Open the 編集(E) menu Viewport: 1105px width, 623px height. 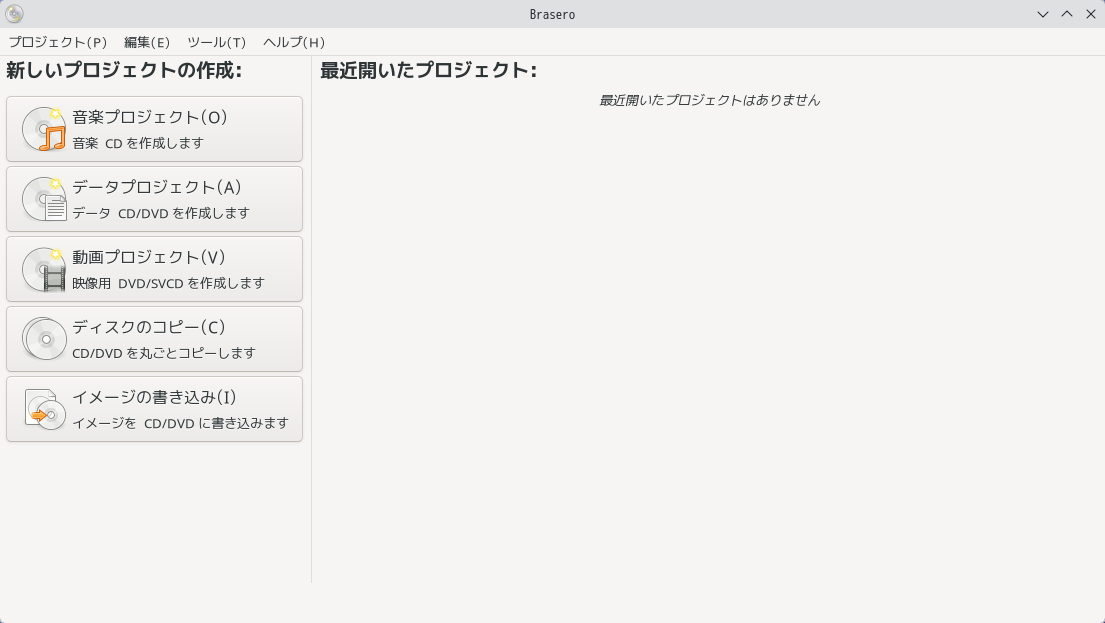click(x=147, y=42)
